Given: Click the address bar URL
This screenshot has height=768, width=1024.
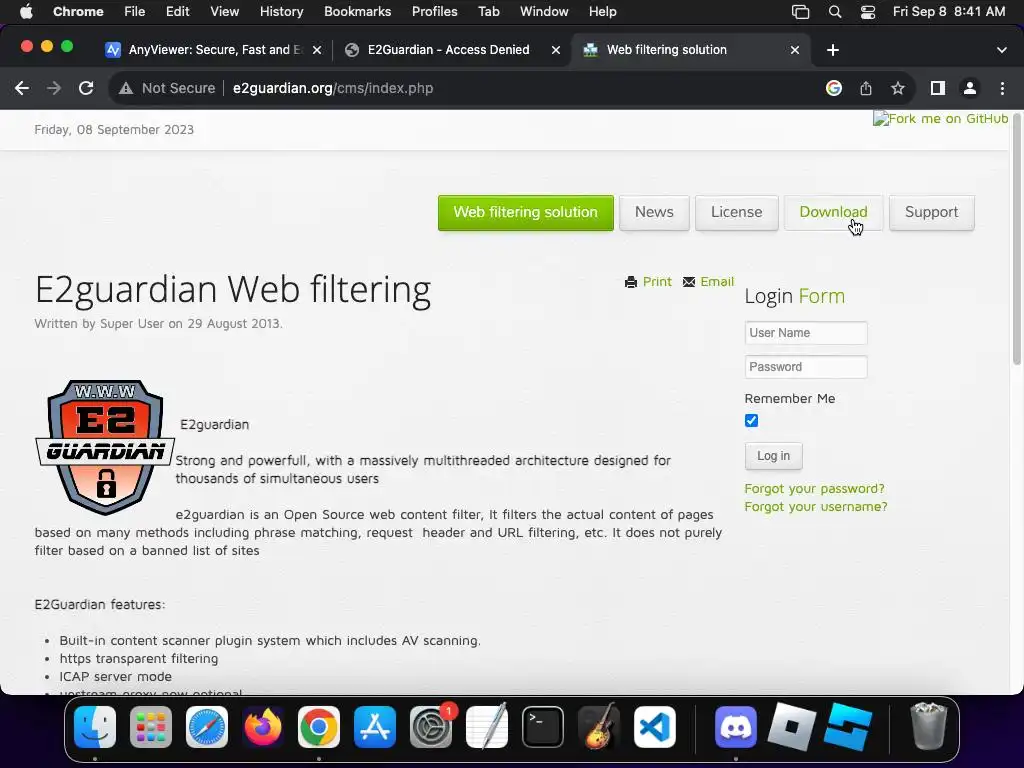Looking at the screenshot, I should [333, 88].
